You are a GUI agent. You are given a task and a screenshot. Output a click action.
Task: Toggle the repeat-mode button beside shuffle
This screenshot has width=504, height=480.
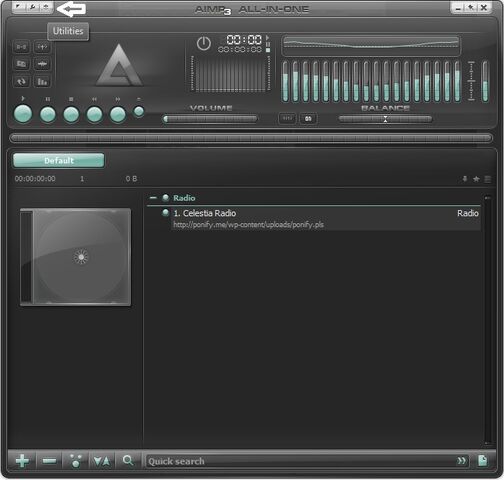(x=308, y=118)
